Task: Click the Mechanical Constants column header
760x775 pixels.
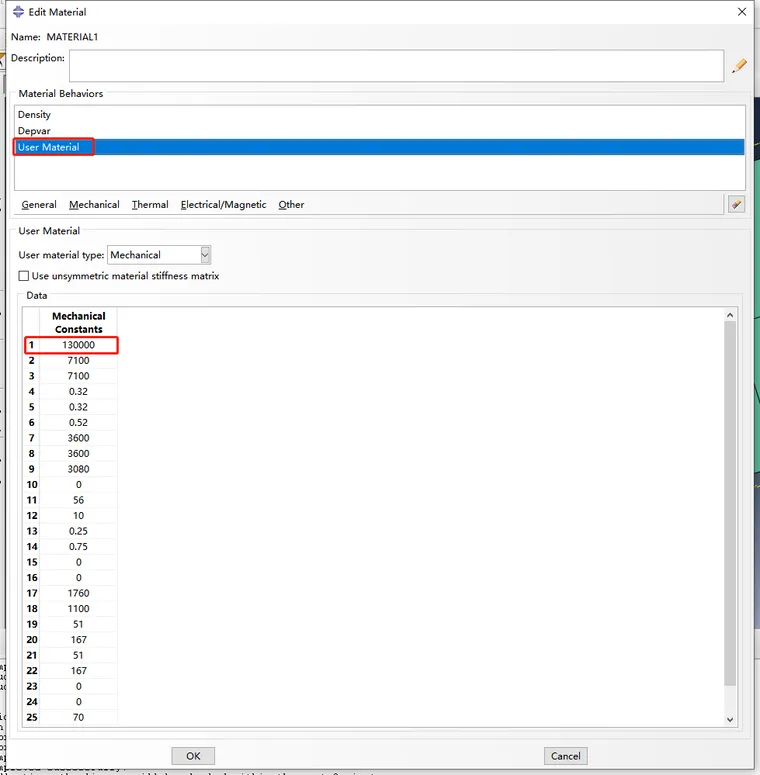Action: (x=79, y=322)
